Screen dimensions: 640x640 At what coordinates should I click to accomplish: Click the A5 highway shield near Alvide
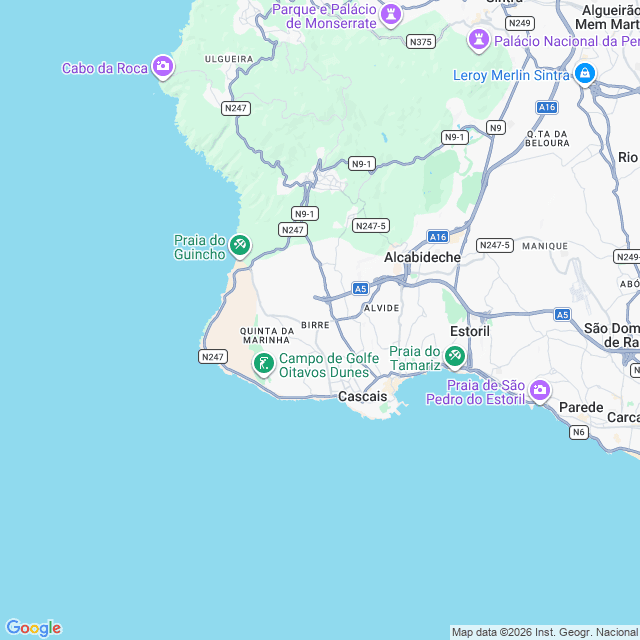(x=360, y=289)
